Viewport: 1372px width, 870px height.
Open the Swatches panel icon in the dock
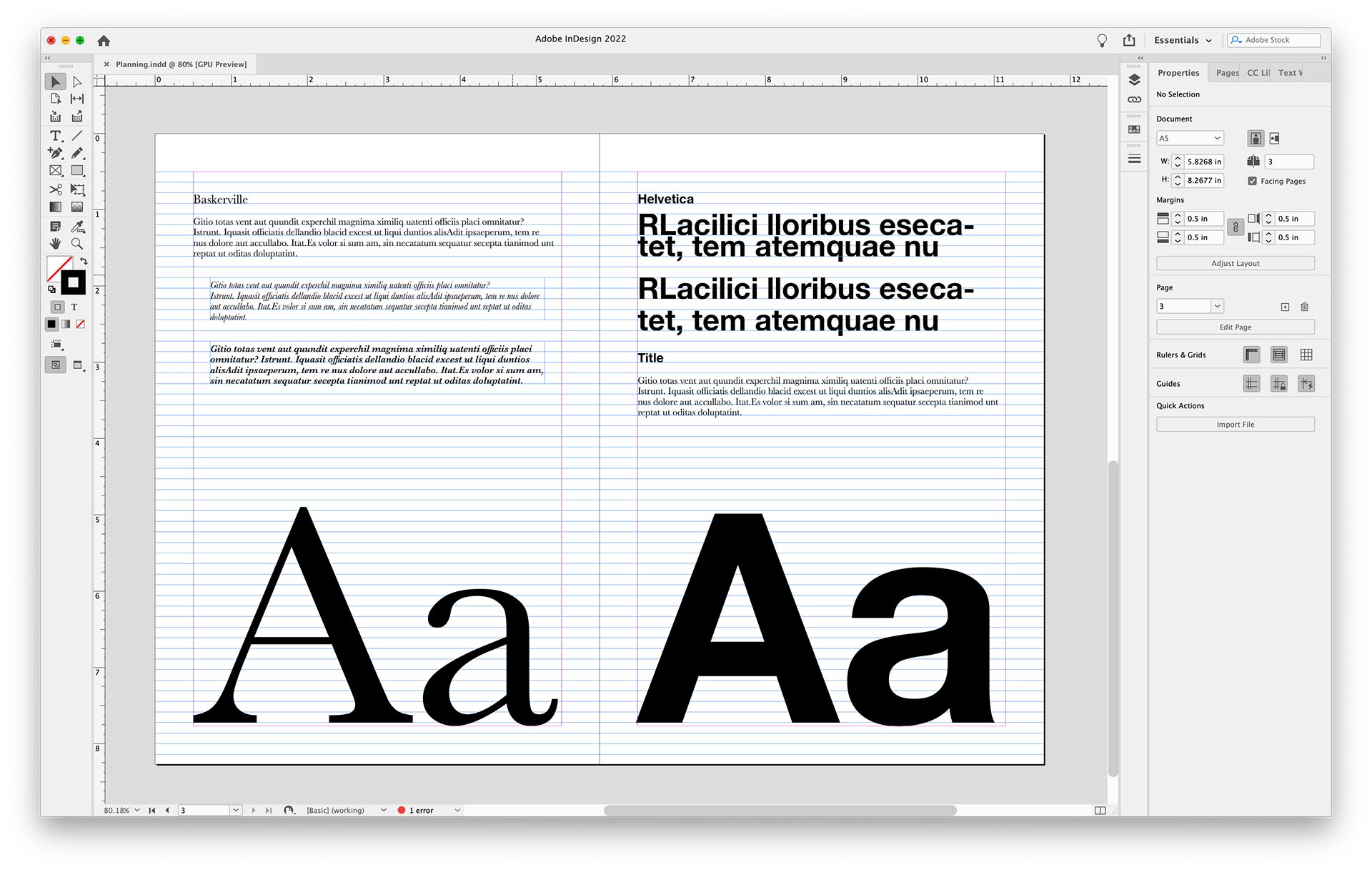pos(1134,129)
